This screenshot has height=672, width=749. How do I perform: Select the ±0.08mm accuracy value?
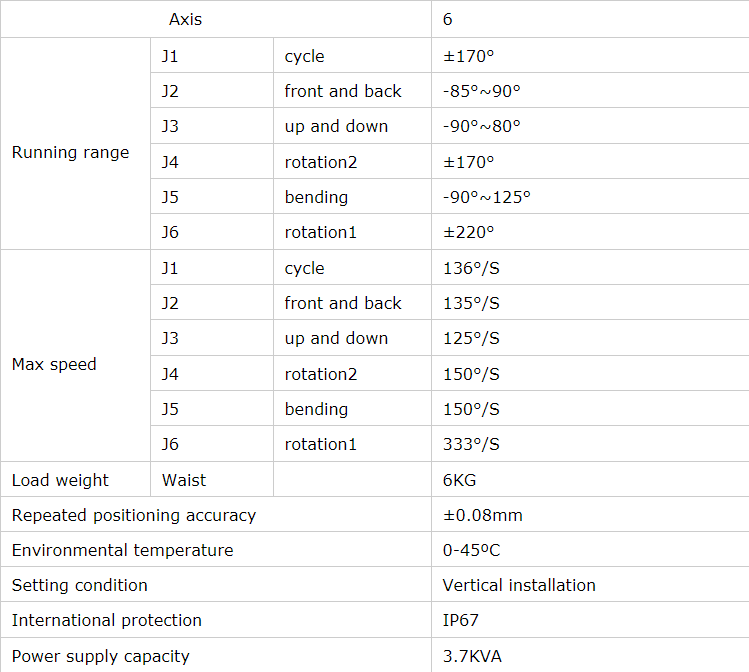point(483,516)
